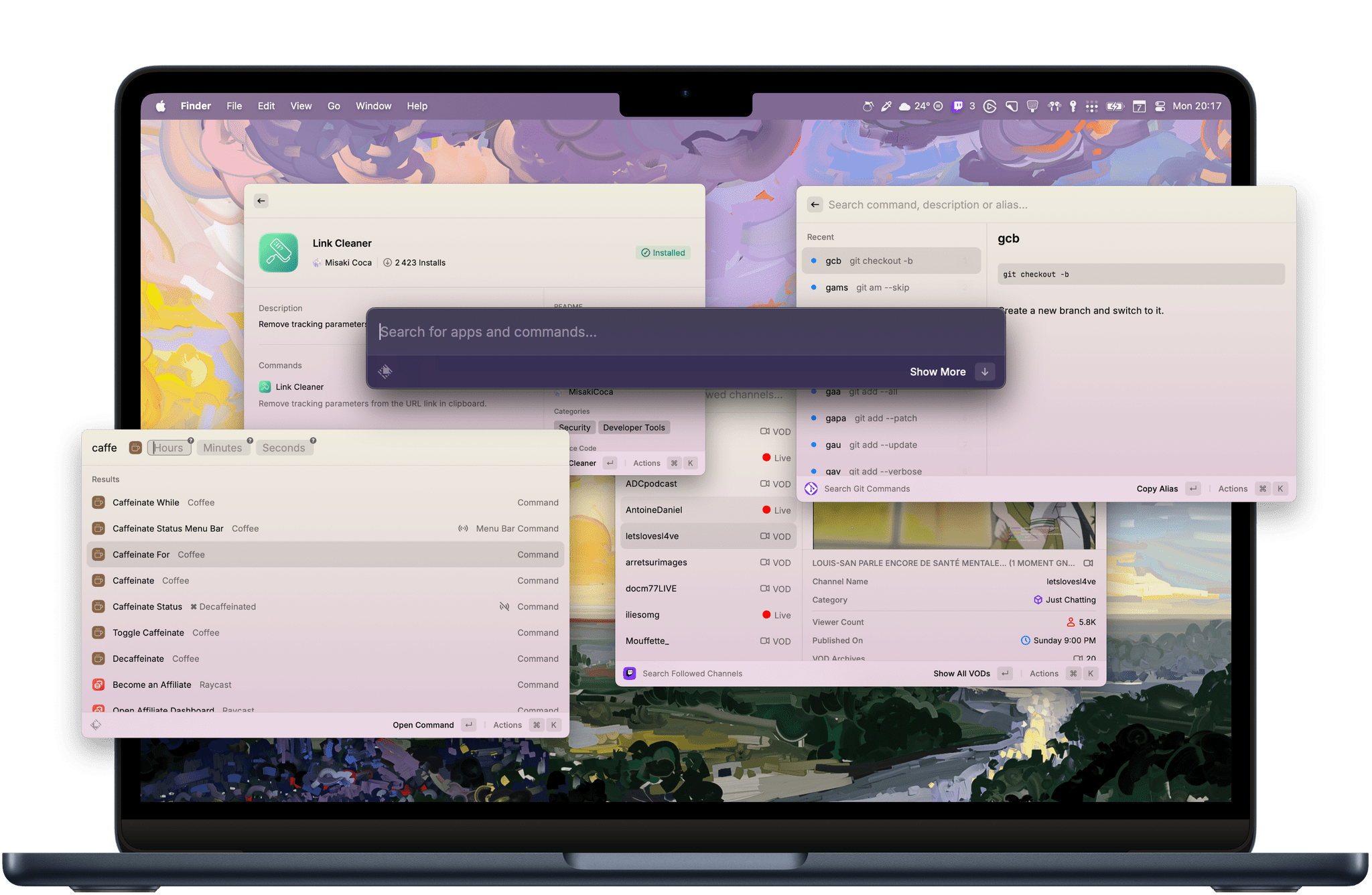Select Become an Affiliate command
The height and width of the screenshot is (895, 1372).
pyautogui.click(x=326, y=685)
